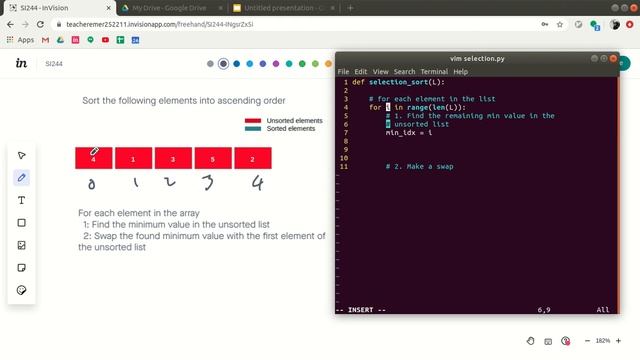
Task: Click 'Unsorted elements' legend label
Action: coord(294,121)
